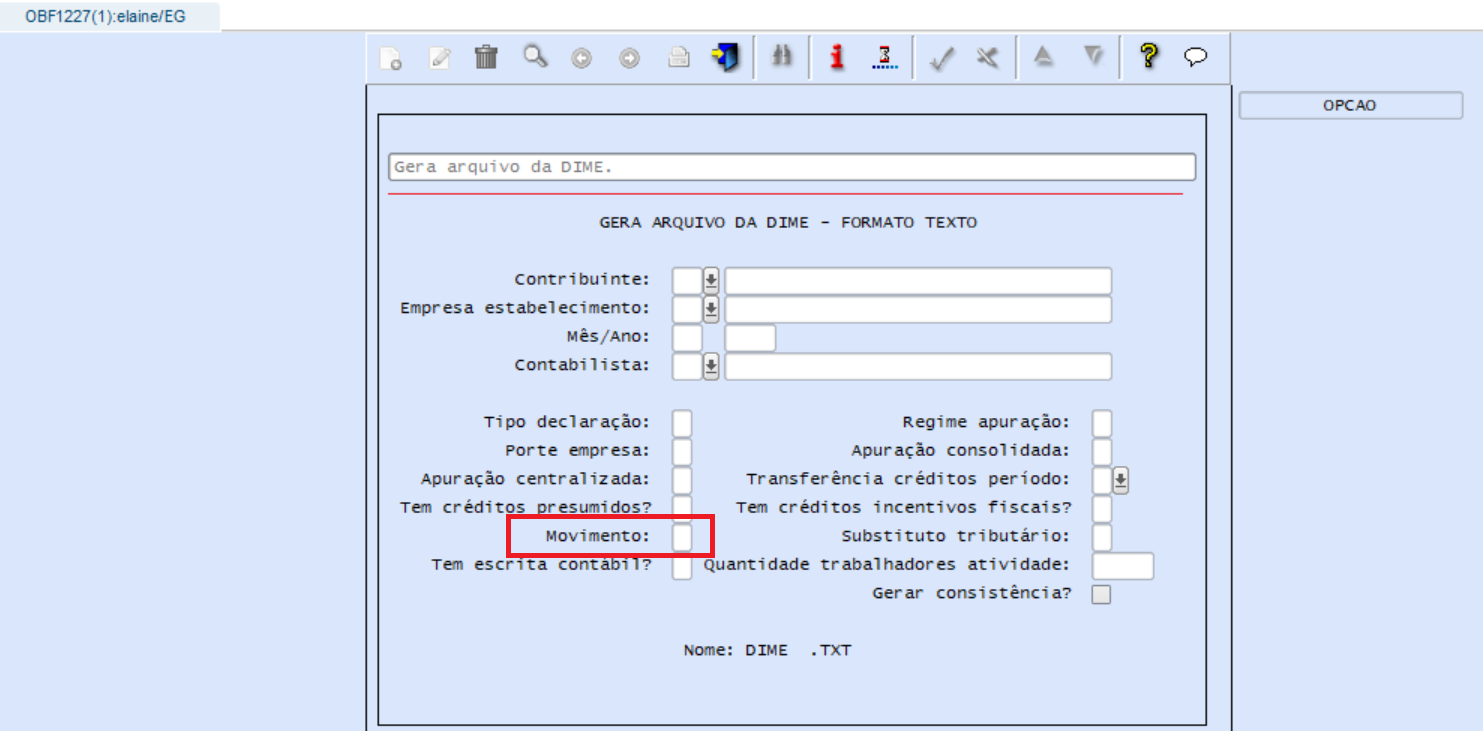
Task: Click the cancel X icon
Action: click(x=988, y=59)
